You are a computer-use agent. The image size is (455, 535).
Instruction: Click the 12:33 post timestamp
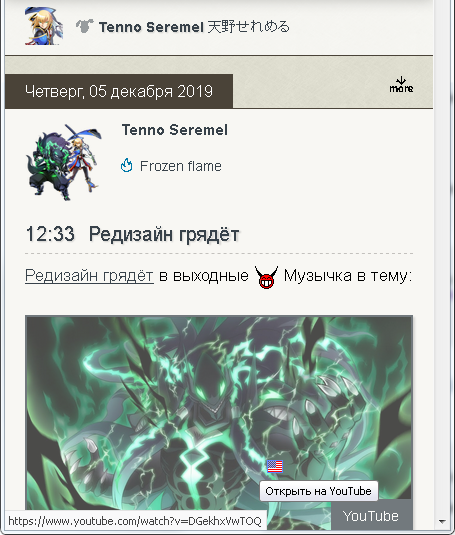50,234
